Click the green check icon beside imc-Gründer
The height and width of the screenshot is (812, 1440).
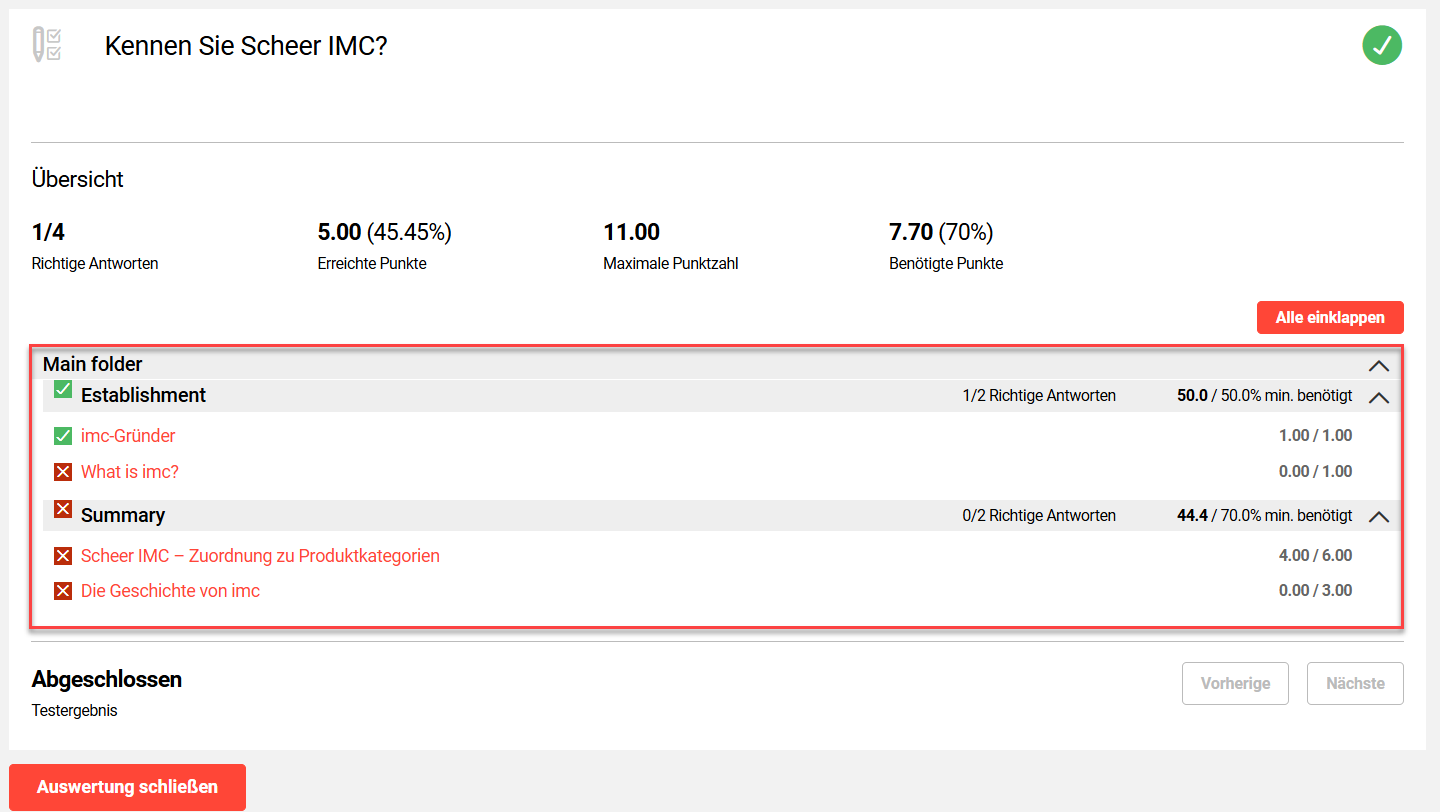coord(63,436)
